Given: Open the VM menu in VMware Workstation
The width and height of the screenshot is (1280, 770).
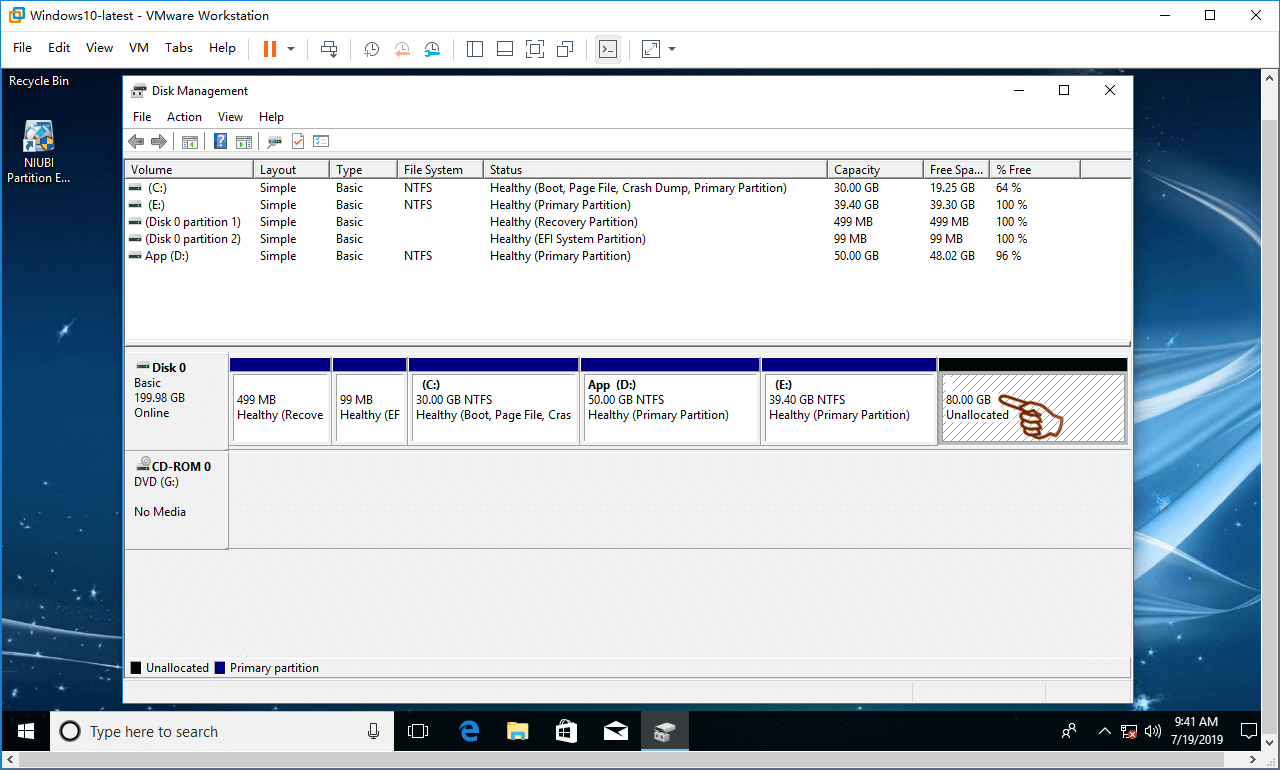Looking at the screenshot, I should pyautogui.click(x=139, y=48).
